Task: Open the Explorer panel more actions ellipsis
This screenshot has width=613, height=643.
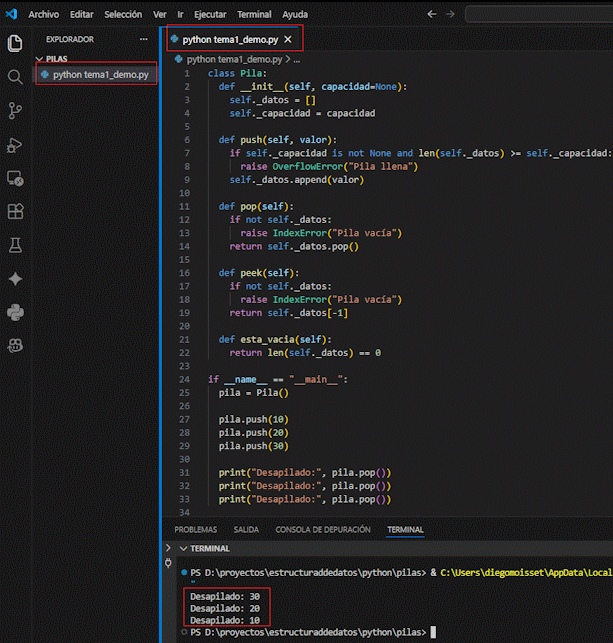Action: pyautogui.click(x=143, y=39)
